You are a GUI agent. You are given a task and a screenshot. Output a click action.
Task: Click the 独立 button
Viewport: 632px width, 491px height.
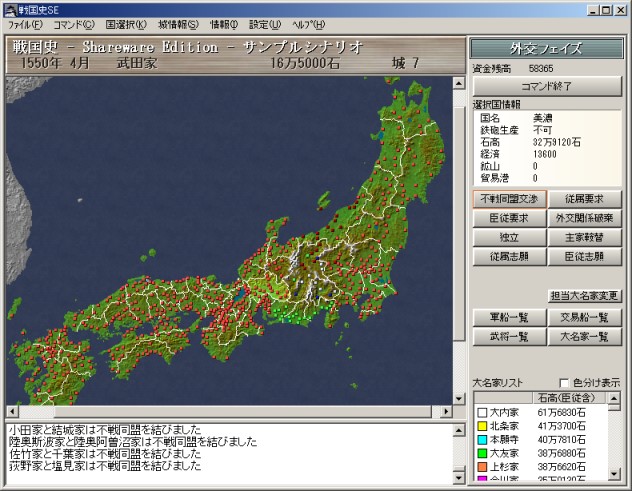coord(509,238)
